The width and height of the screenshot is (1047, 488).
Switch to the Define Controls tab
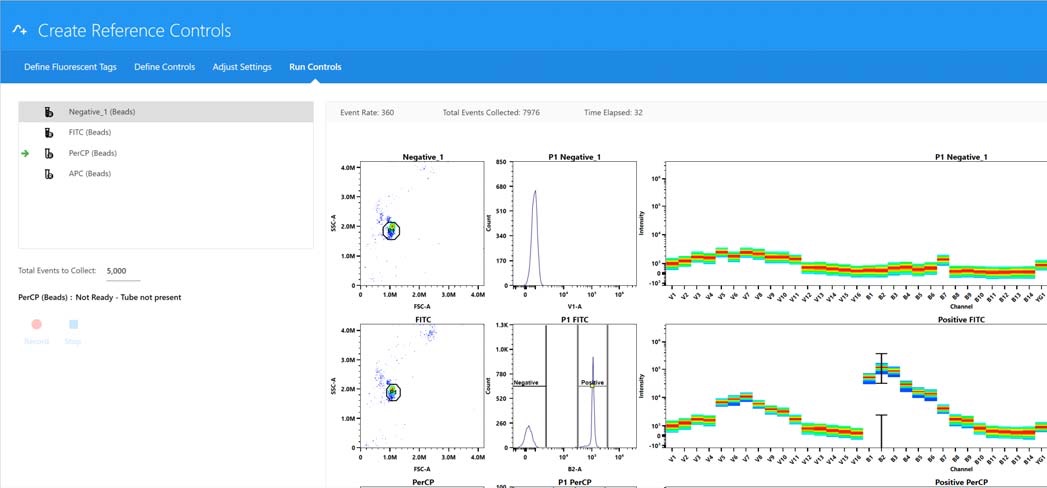click(164, 67)
